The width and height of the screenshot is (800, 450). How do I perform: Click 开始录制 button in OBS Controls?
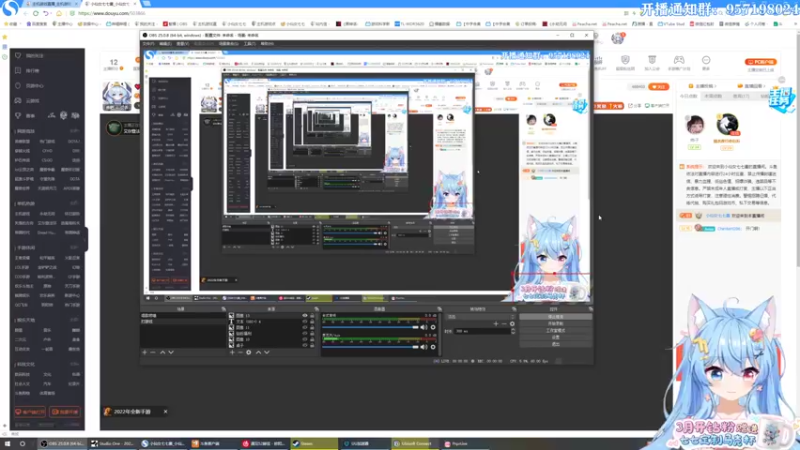(556, 323)
